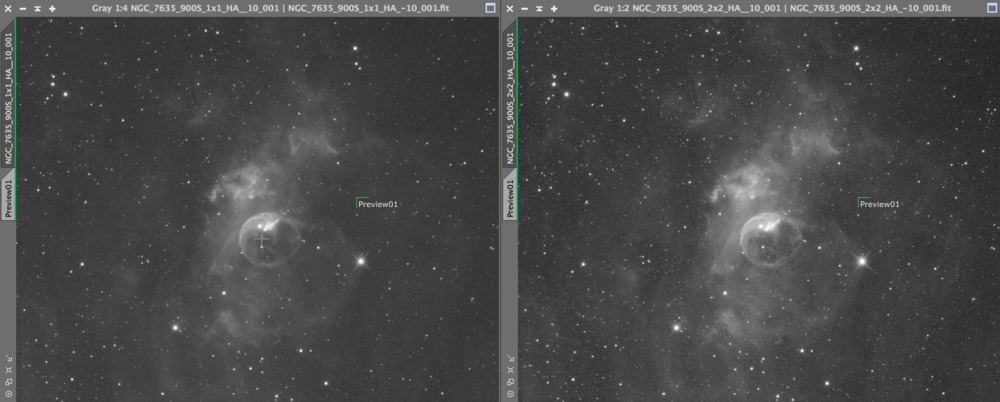
Task: Click the 1x1_HA window title text
Action: coord(270,8)
